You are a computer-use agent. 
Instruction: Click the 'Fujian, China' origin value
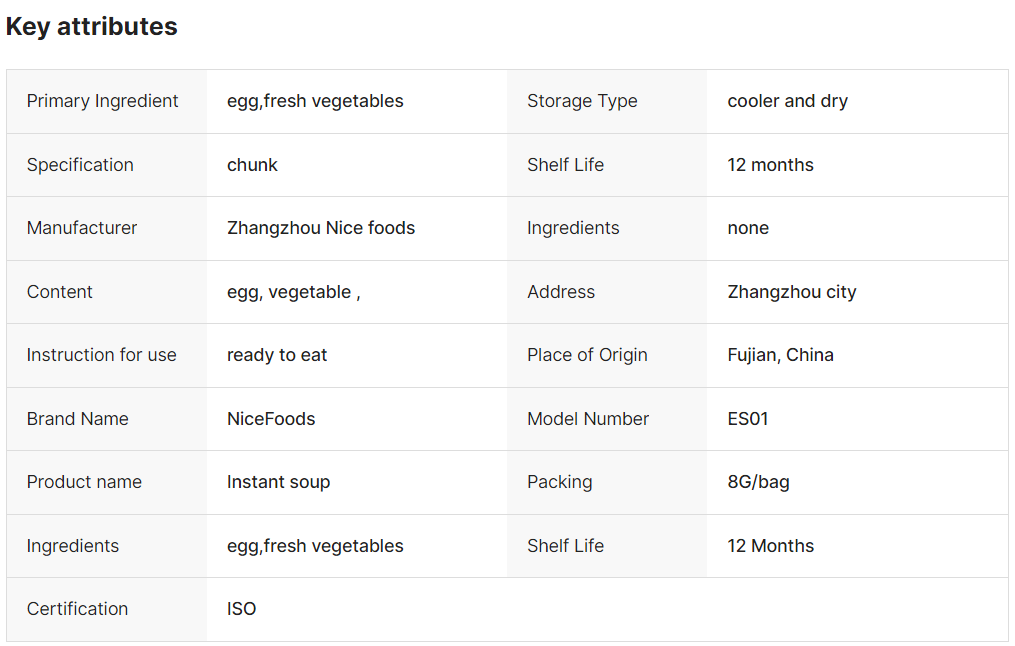point(780,355)
